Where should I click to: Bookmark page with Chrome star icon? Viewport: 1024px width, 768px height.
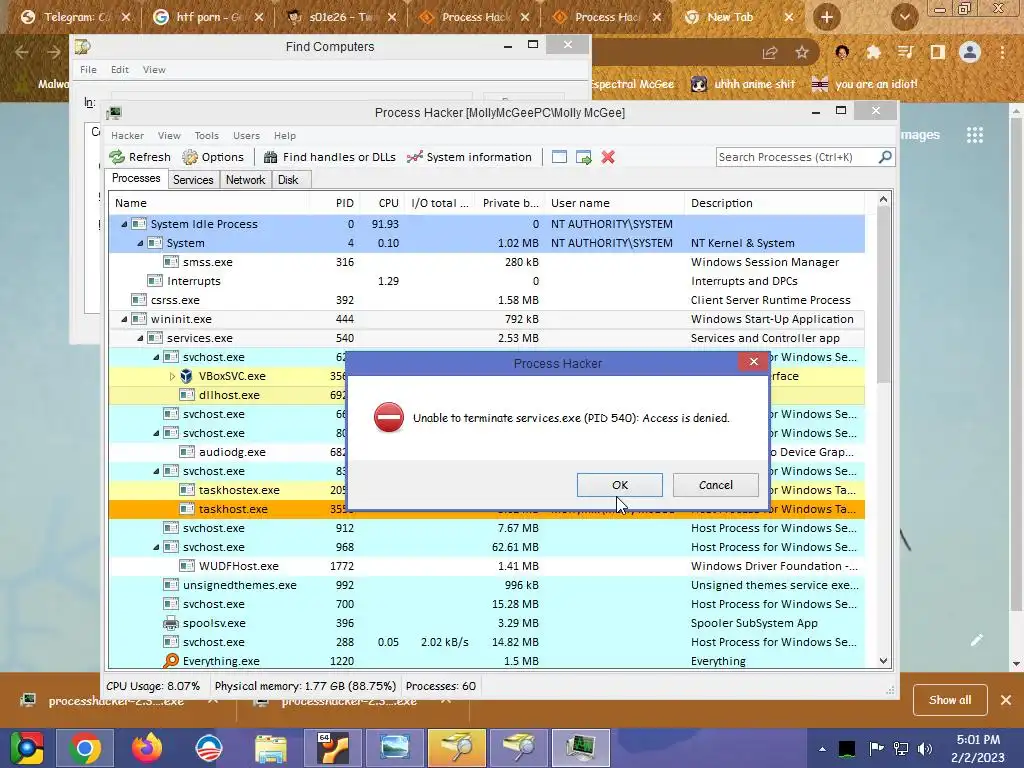[x=802, y=52]
